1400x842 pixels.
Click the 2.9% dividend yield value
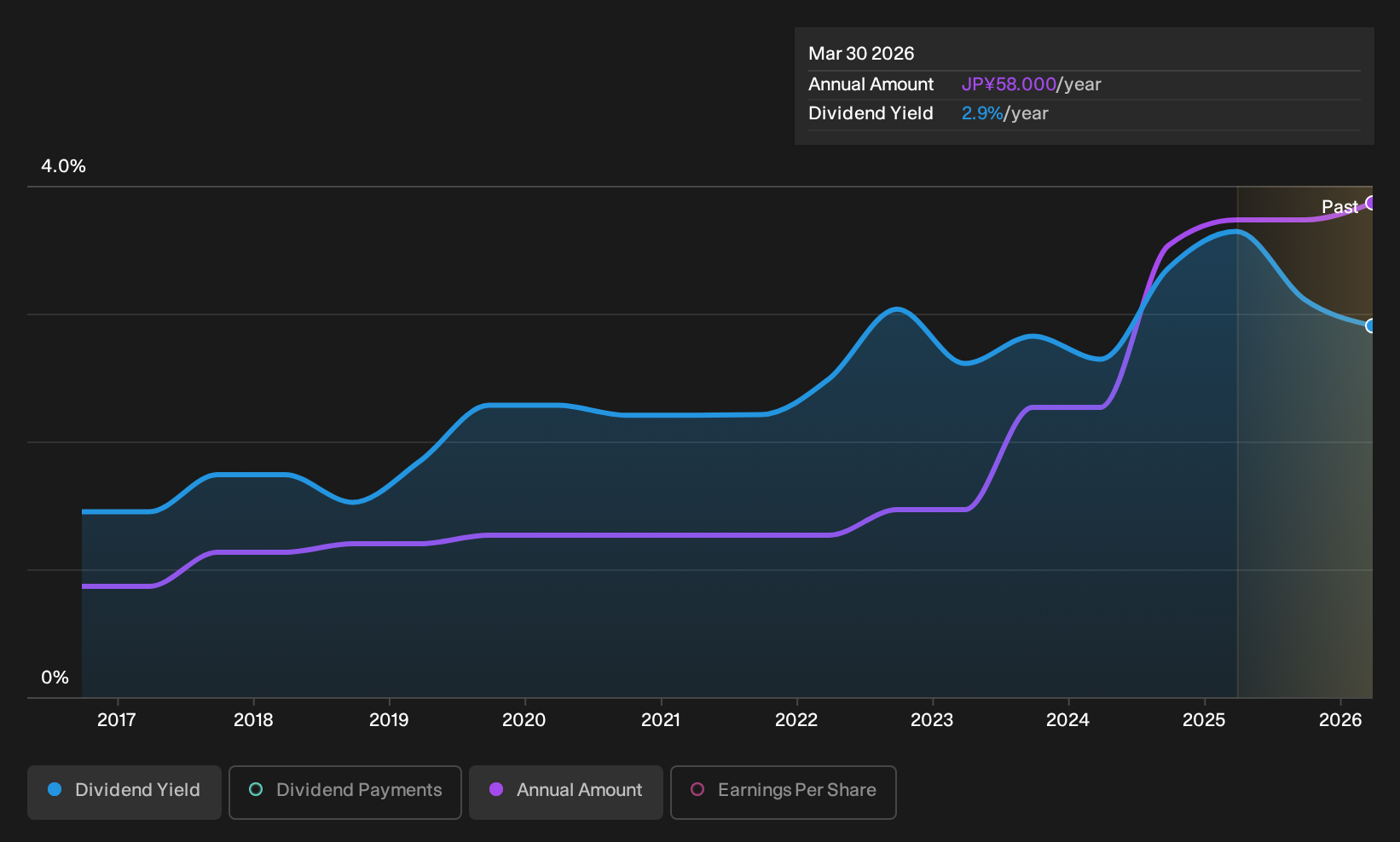982,113
